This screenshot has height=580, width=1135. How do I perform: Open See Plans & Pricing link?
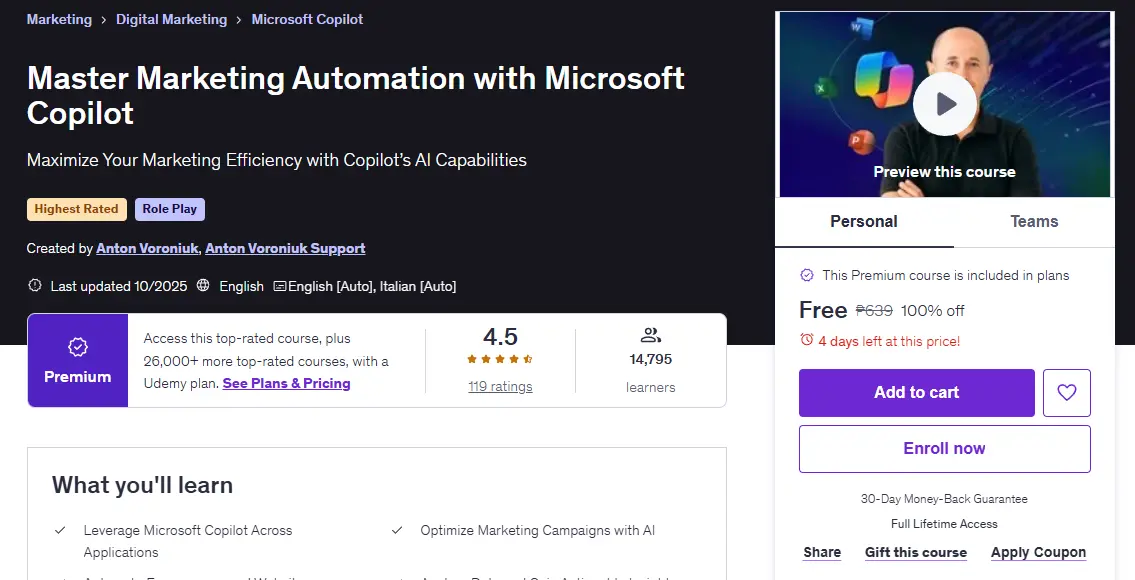(x=287, y=384)
